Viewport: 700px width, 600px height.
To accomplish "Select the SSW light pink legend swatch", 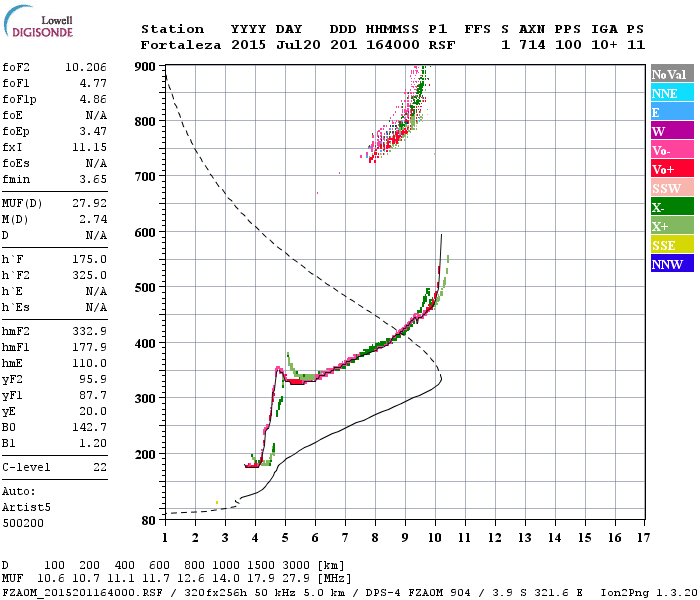I will pos(672,188).
